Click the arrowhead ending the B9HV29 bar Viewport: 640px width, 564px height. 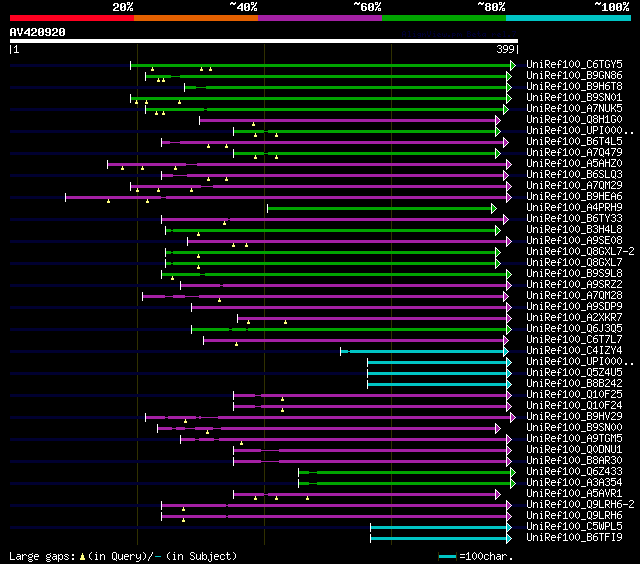click(x=513, y=417)
